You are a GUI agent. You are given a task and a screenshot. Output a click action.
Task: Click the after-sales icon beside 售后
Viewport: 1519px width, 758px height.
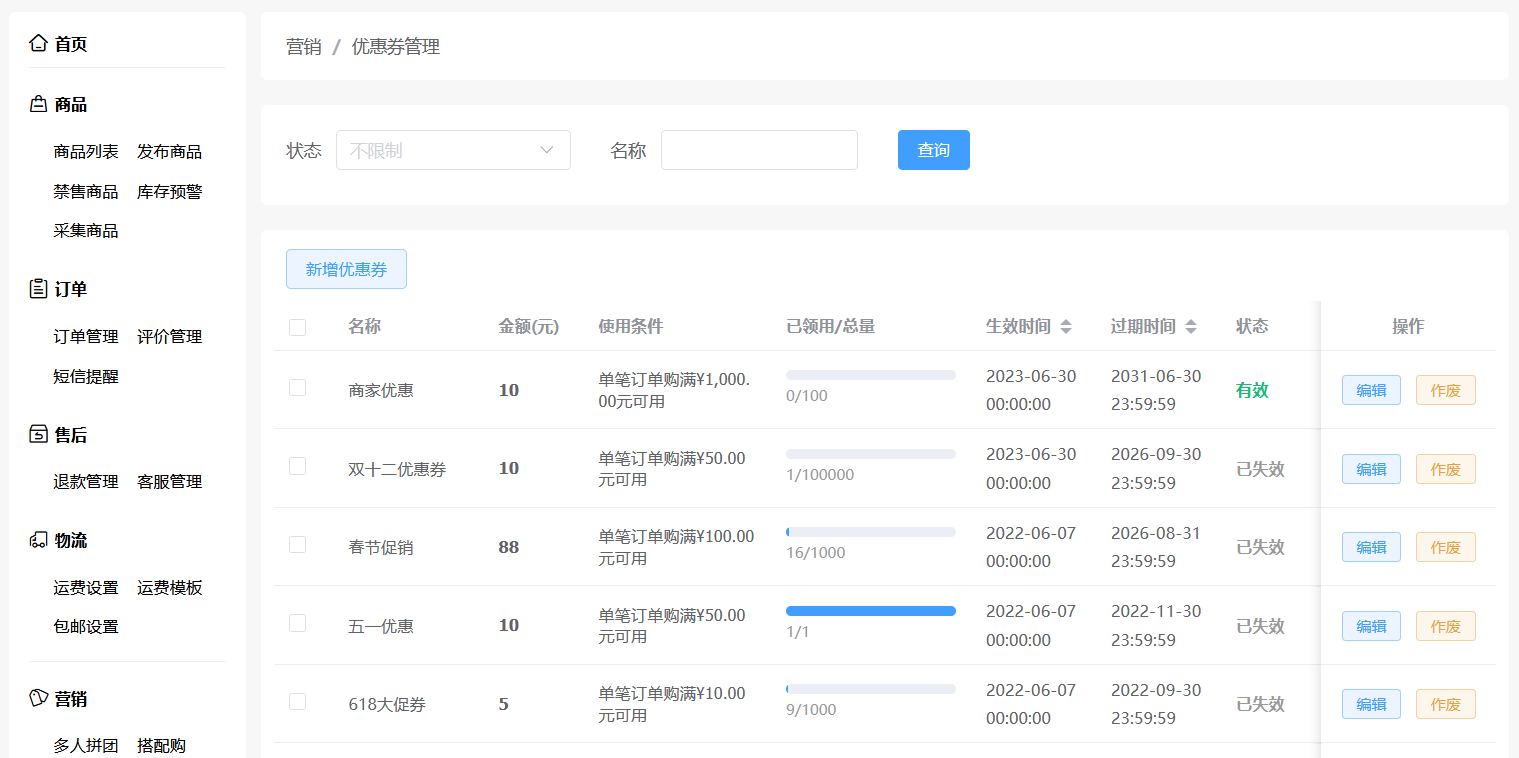point(38,435)
